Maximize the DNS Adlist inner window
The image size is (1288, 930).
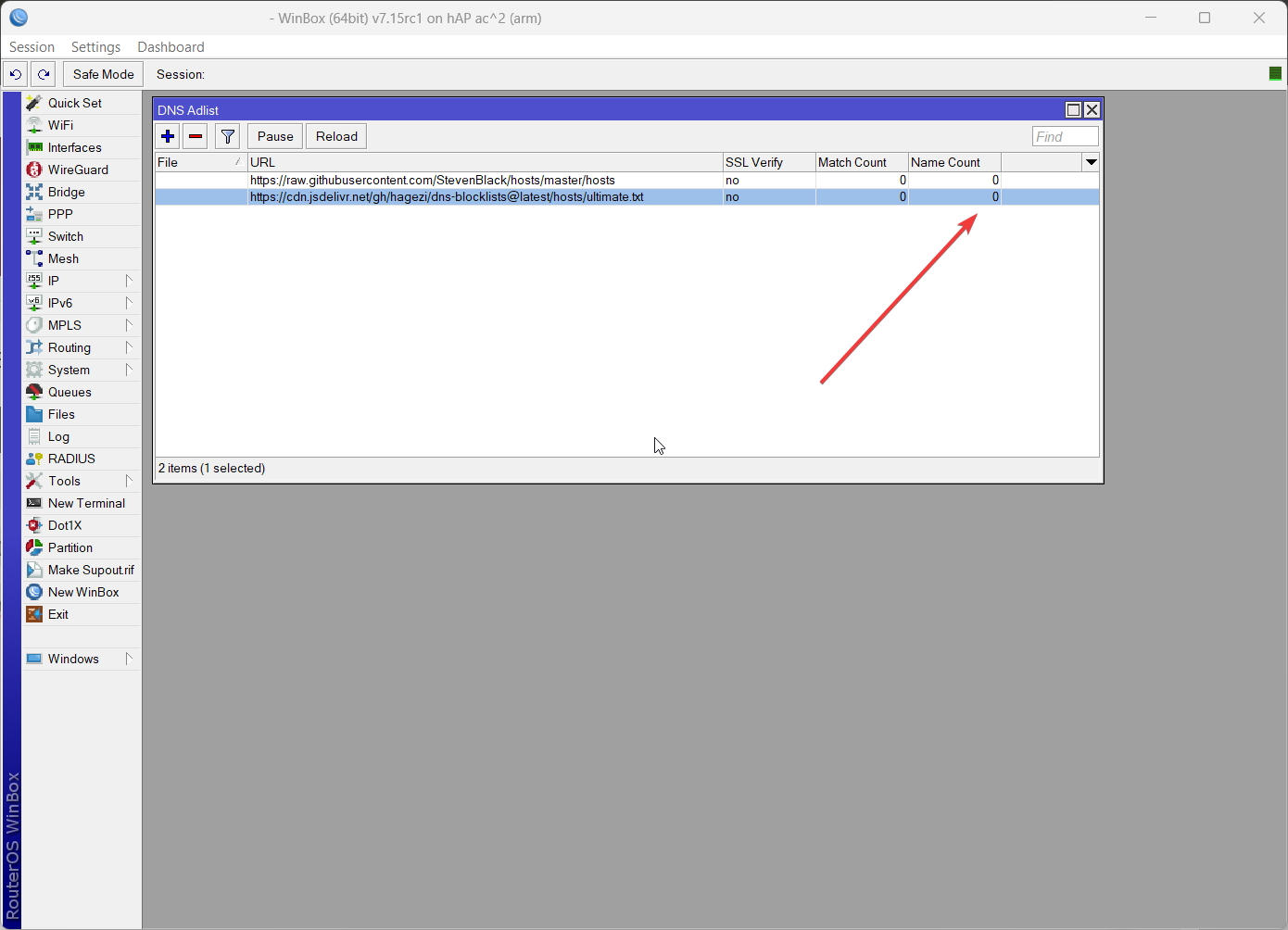[1073, 109]
